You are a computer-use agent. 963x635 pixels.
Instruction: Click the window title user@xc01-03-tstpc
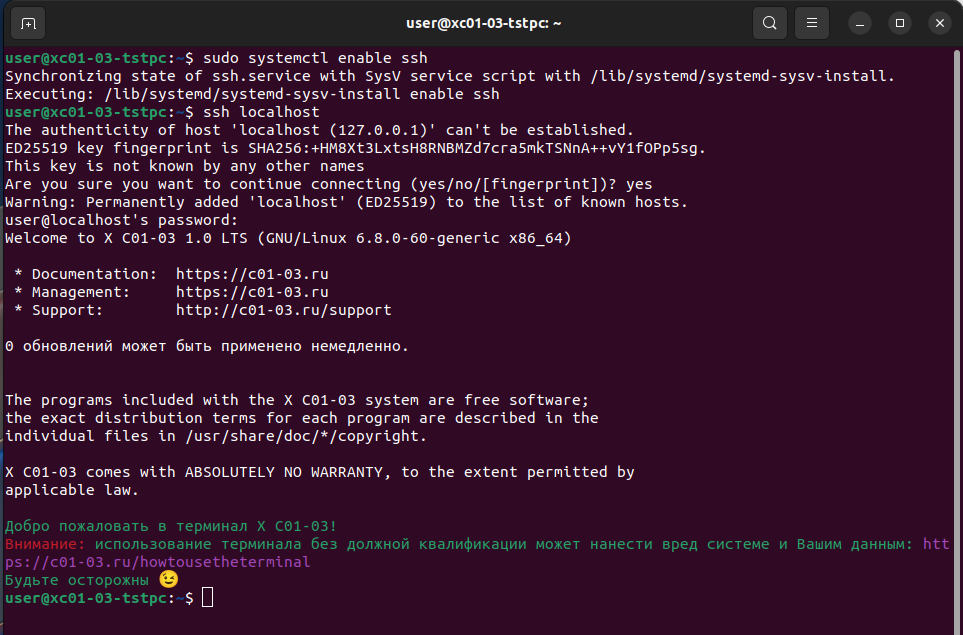pyautogui.click(x=482, y=22)
